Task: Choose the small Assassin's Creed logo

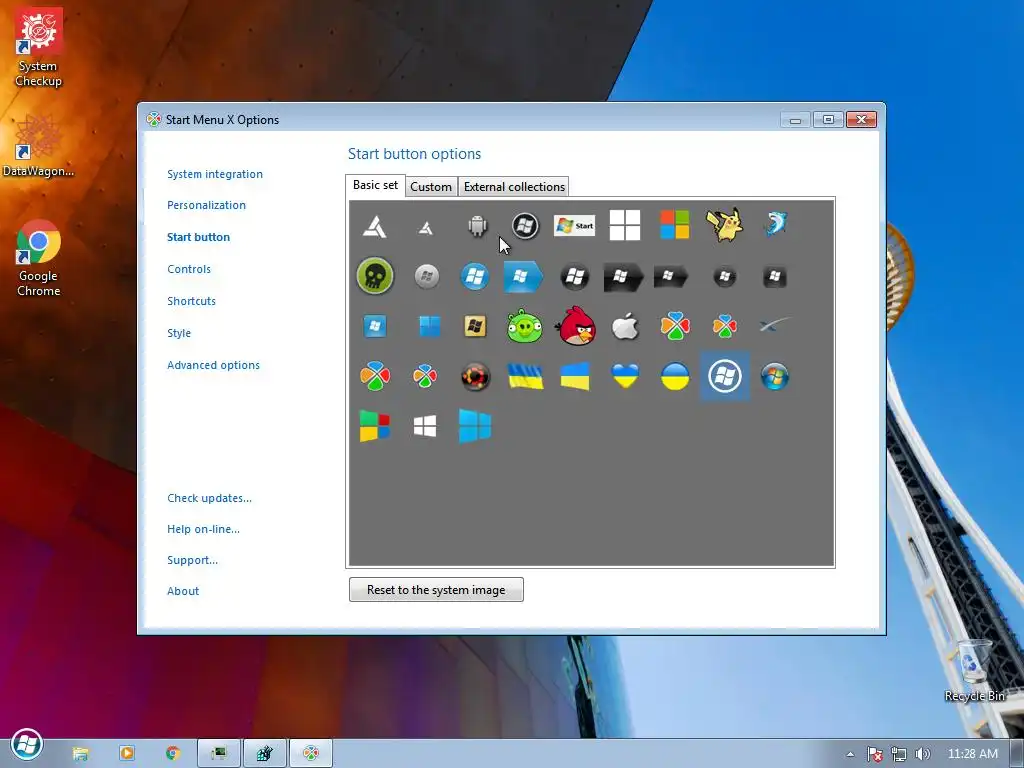Action: pyautogui.click(x=426, y=228)
